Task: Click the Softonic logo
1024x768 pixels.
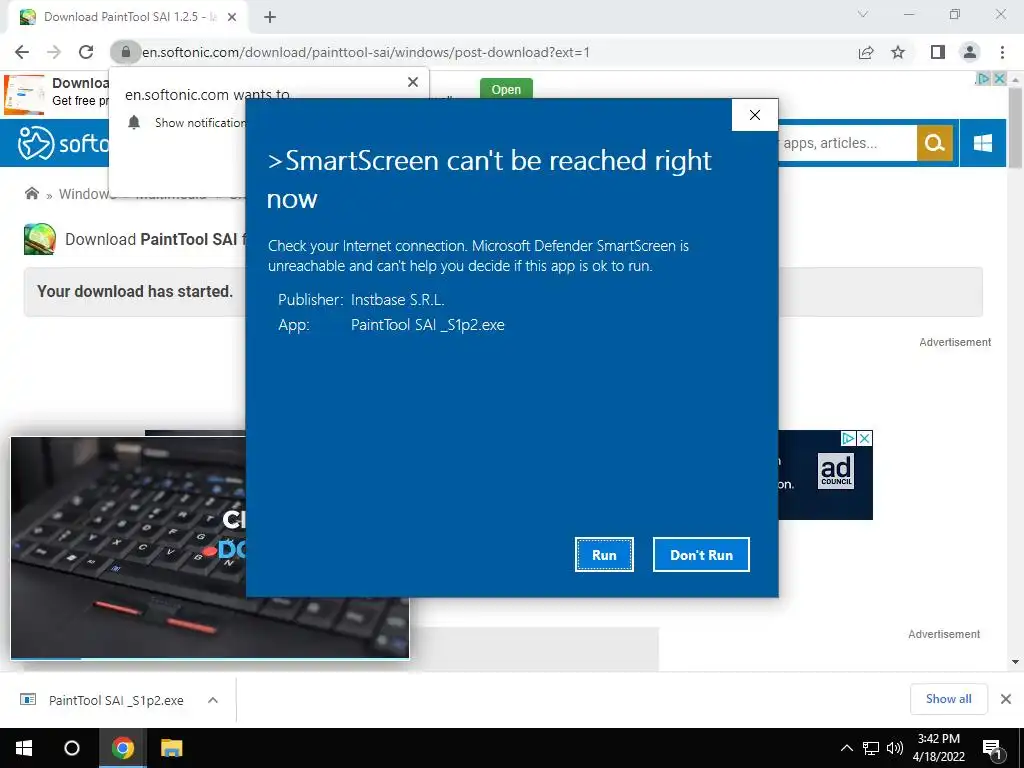Action: tap(62, 142)
